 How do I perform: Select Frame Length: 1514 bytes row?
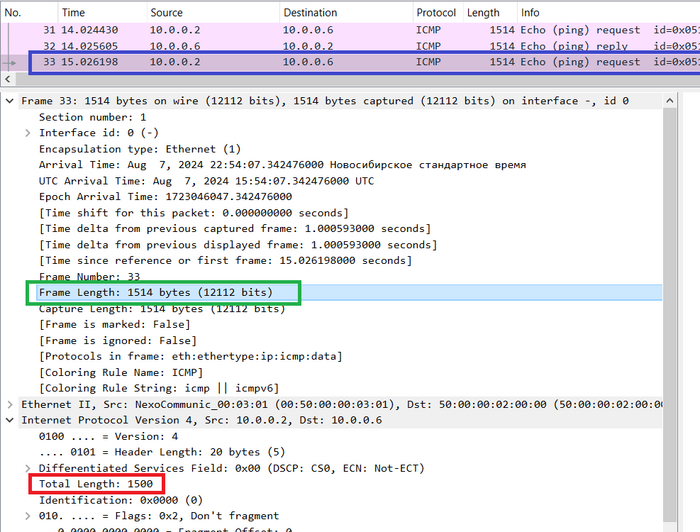tap(155, 293)
